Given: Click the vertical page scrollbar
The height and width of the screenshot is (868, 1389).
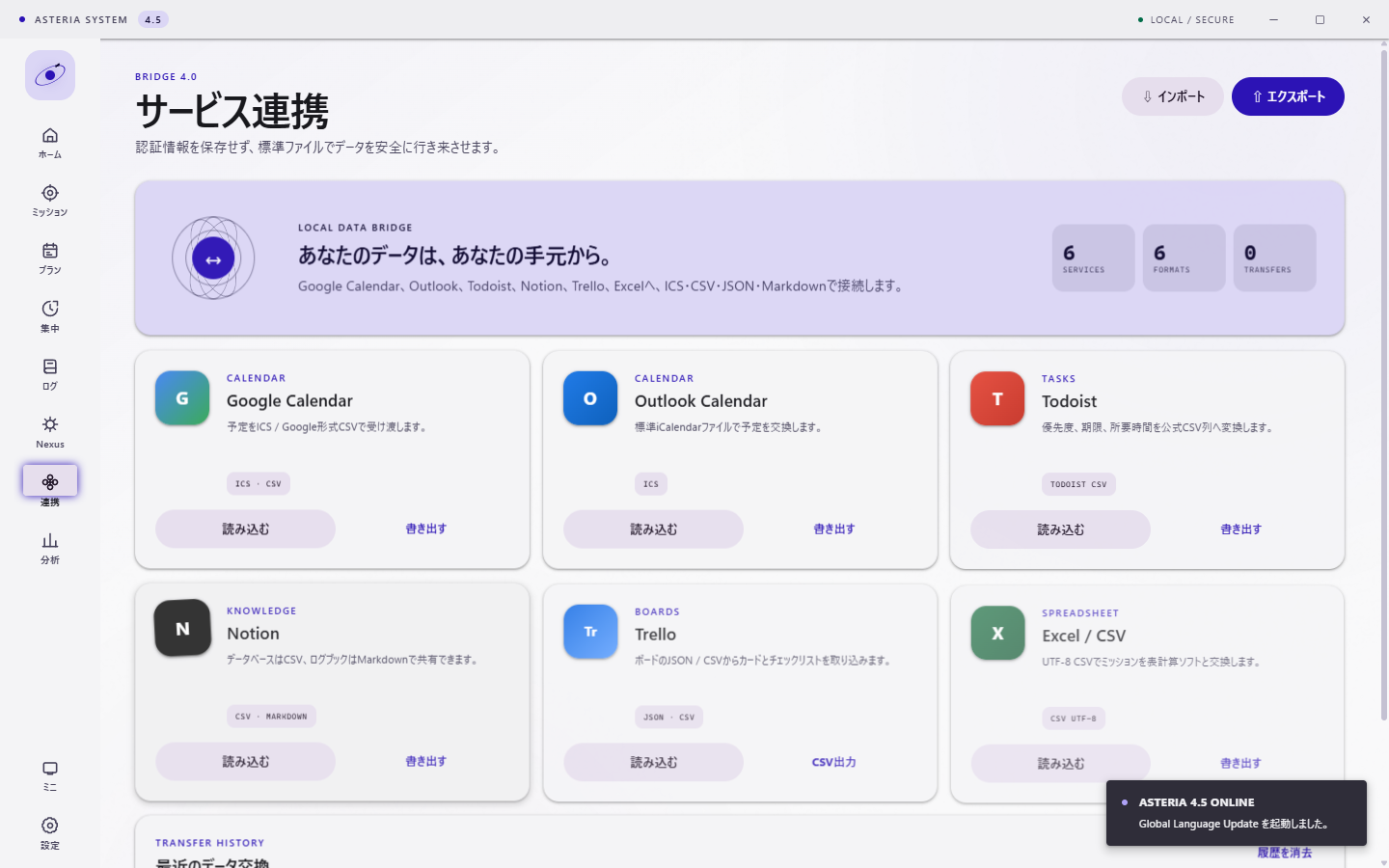Looking at the screenshot, I should point(1384,386).
